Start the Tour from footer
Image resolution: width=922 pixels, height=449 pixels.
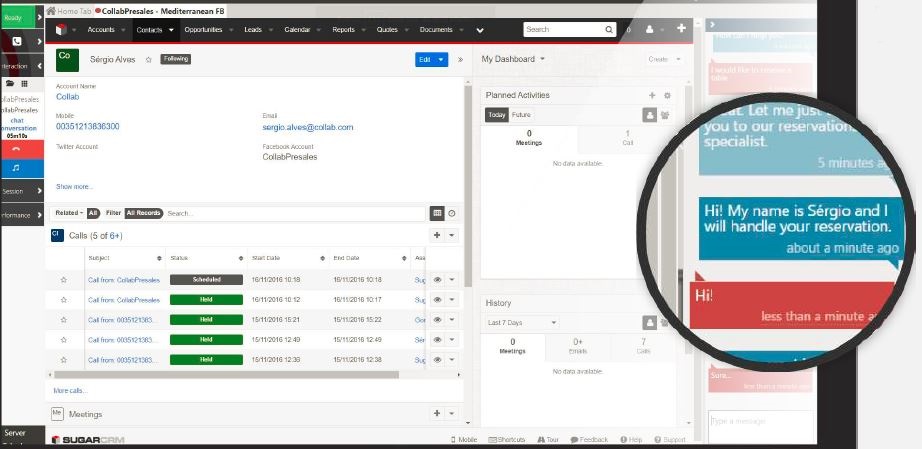[x=548, y=440]
